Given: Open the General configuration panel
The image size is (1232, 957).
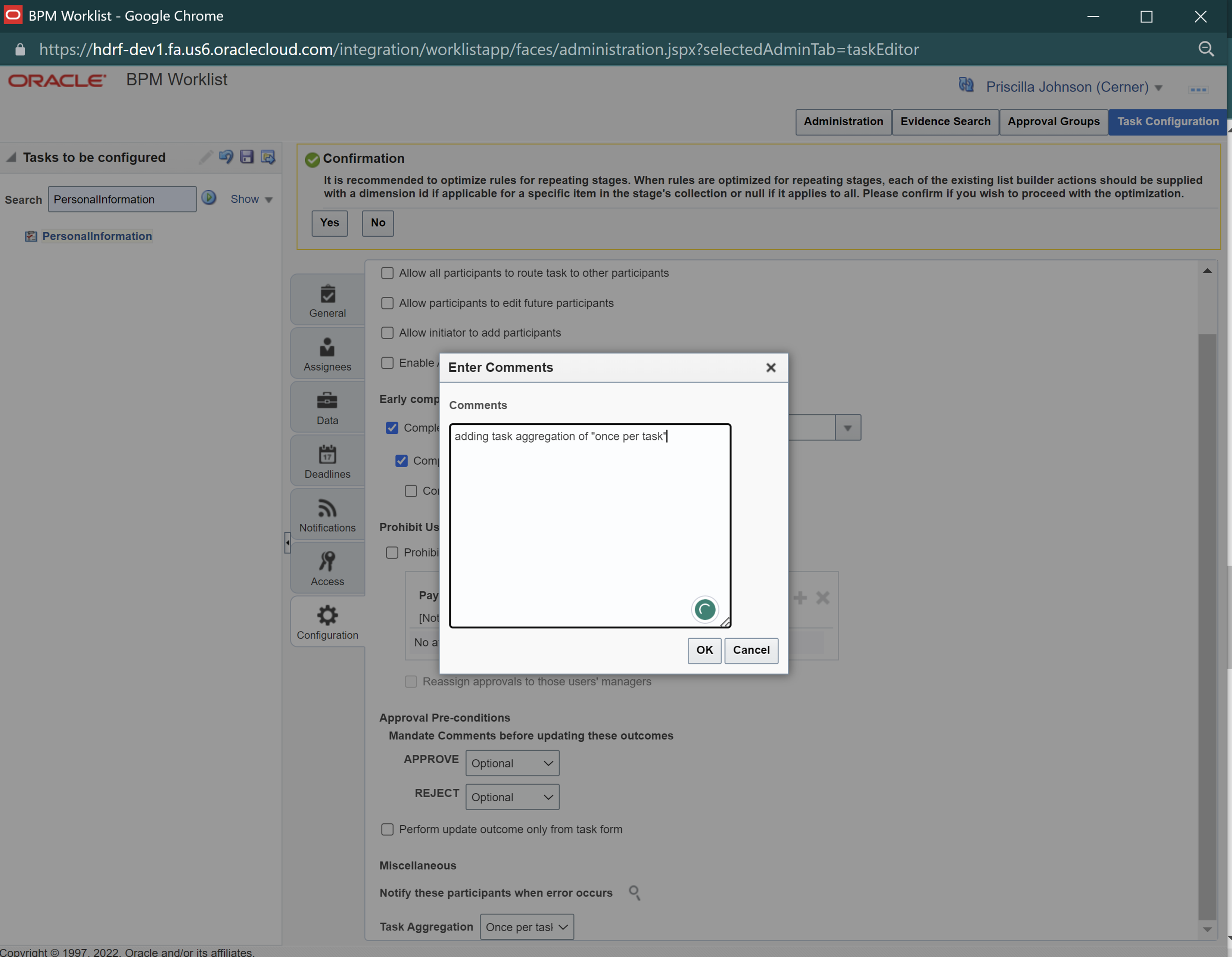Looking at the screenshot, I should click(x=327, y=299).
